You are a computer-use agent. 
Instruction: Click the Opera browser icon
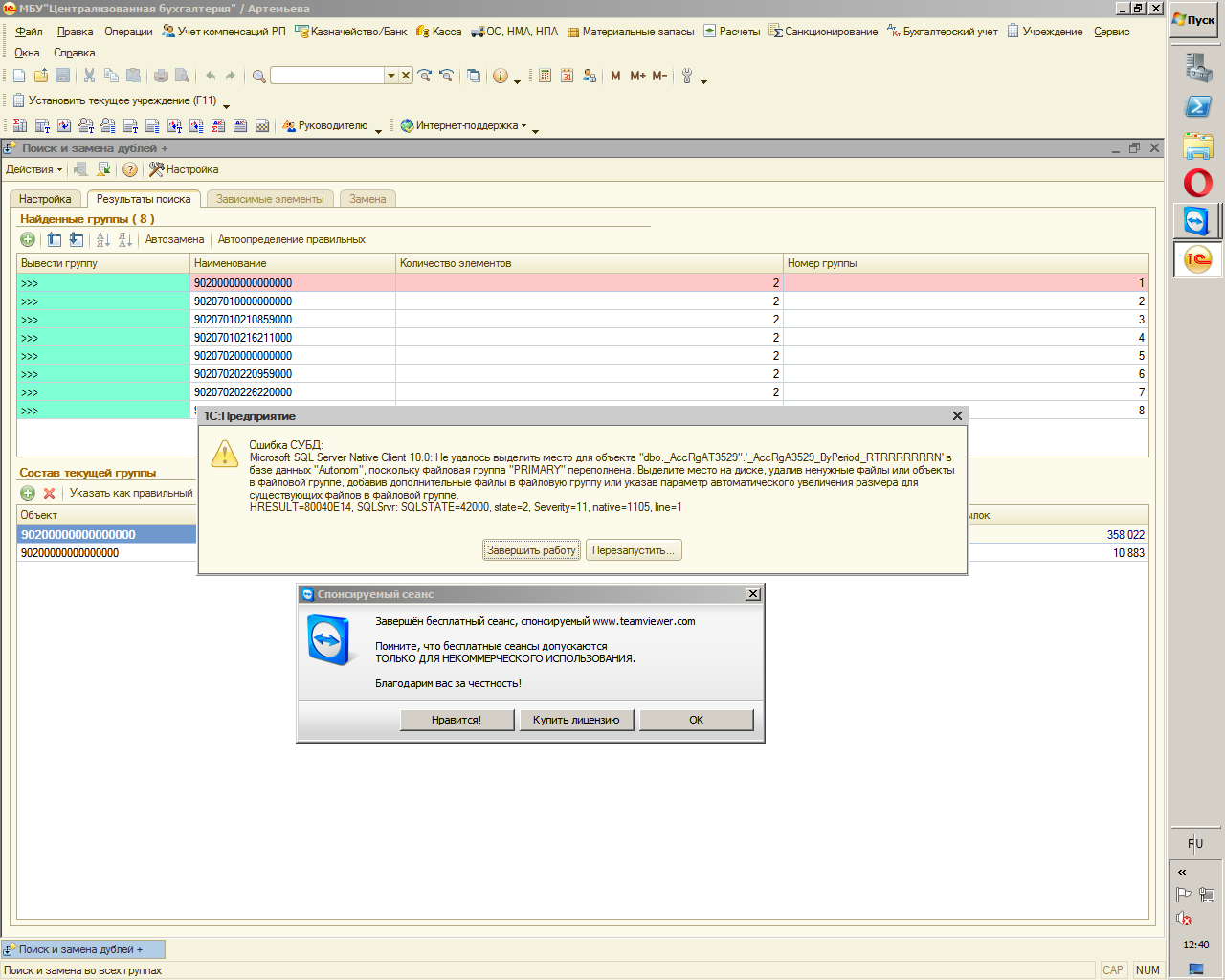tap(1197, 183)
